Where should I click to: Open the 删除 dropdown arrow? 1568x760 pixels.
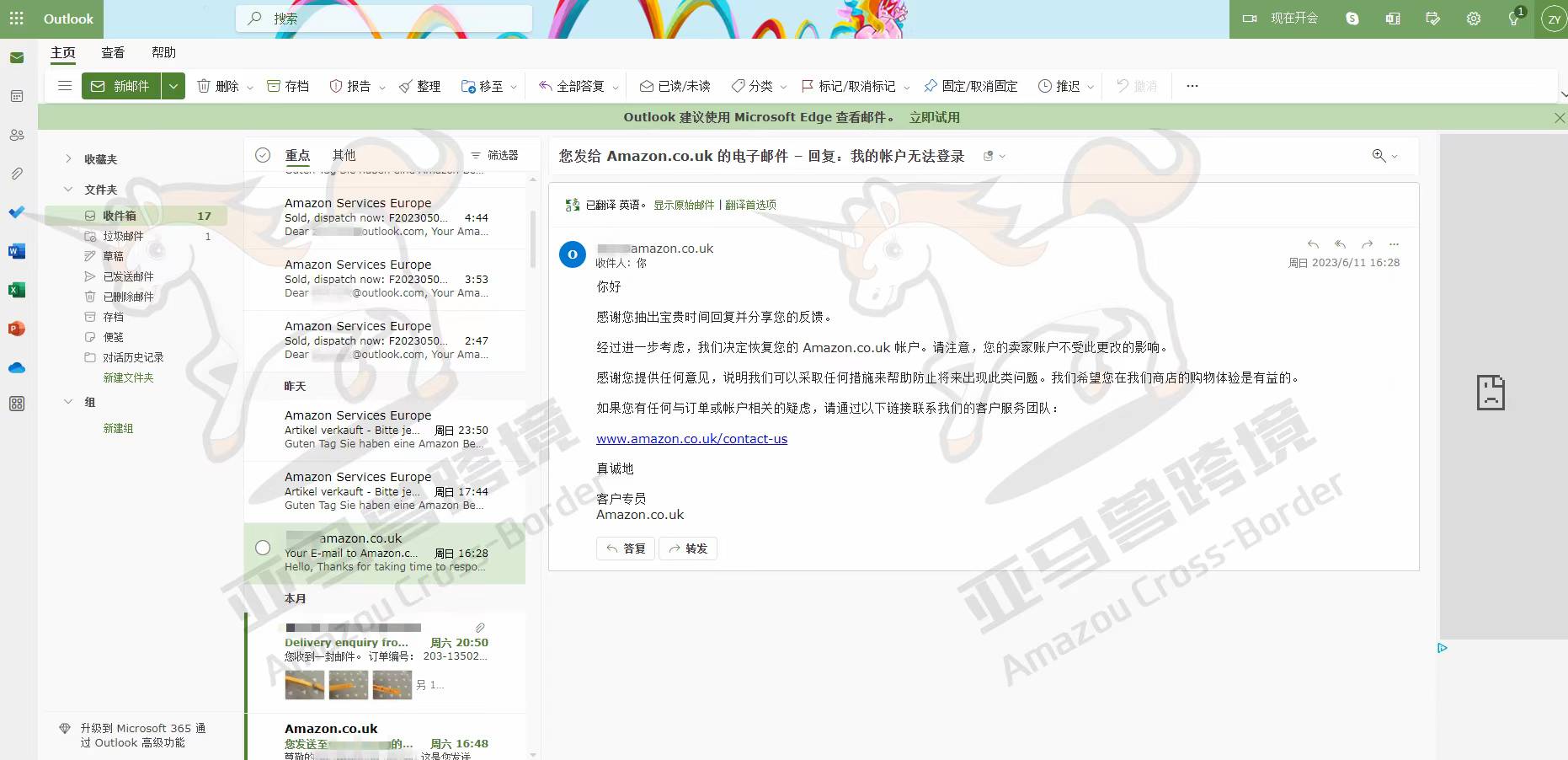[250, 87]
